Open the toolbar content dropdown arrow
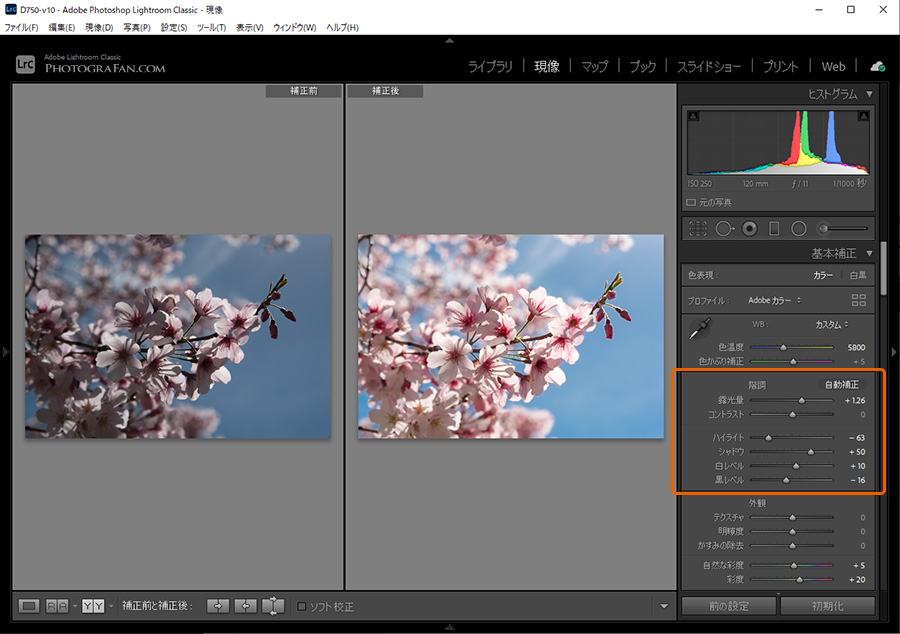This screenshot has height=634, width=900. [x=664, y=606]
